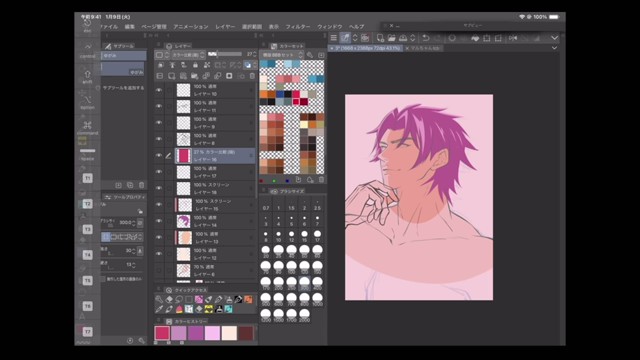The height and width of the screenshot is (360, 640).
Task: Open the レイヤー menu in the menu bar
Action: tap(225, 27)
